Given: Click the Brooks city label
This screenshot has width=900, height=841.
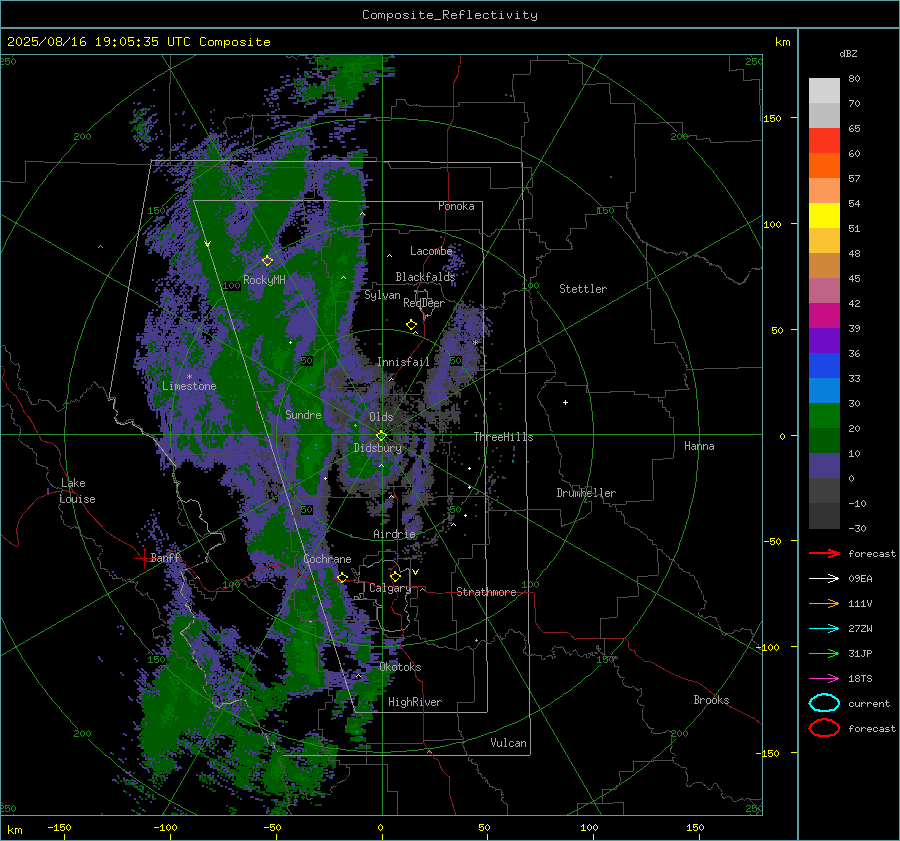Looking at the screenshot, I should [711, 700].
